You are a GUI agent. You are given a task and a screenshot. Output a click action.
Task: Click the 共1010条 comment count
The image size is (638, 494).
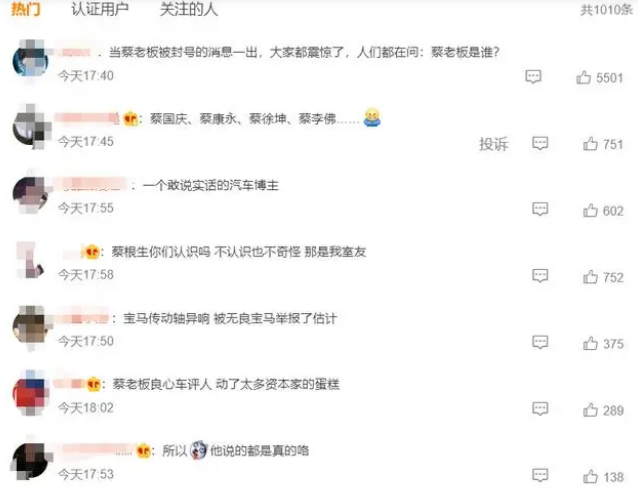606,10
